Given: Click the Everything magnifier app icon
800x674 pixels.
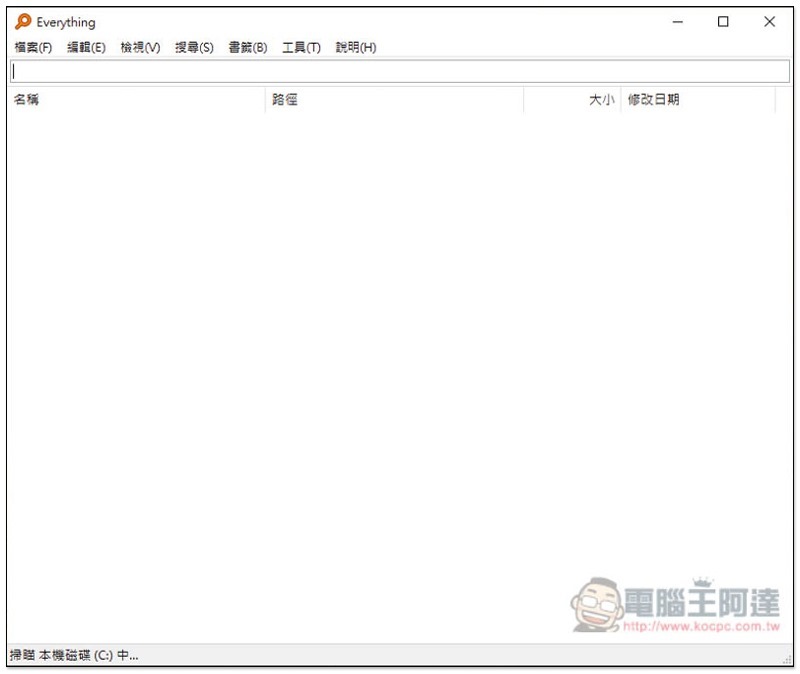Looking at the screenshot, I should click(23, 21).
